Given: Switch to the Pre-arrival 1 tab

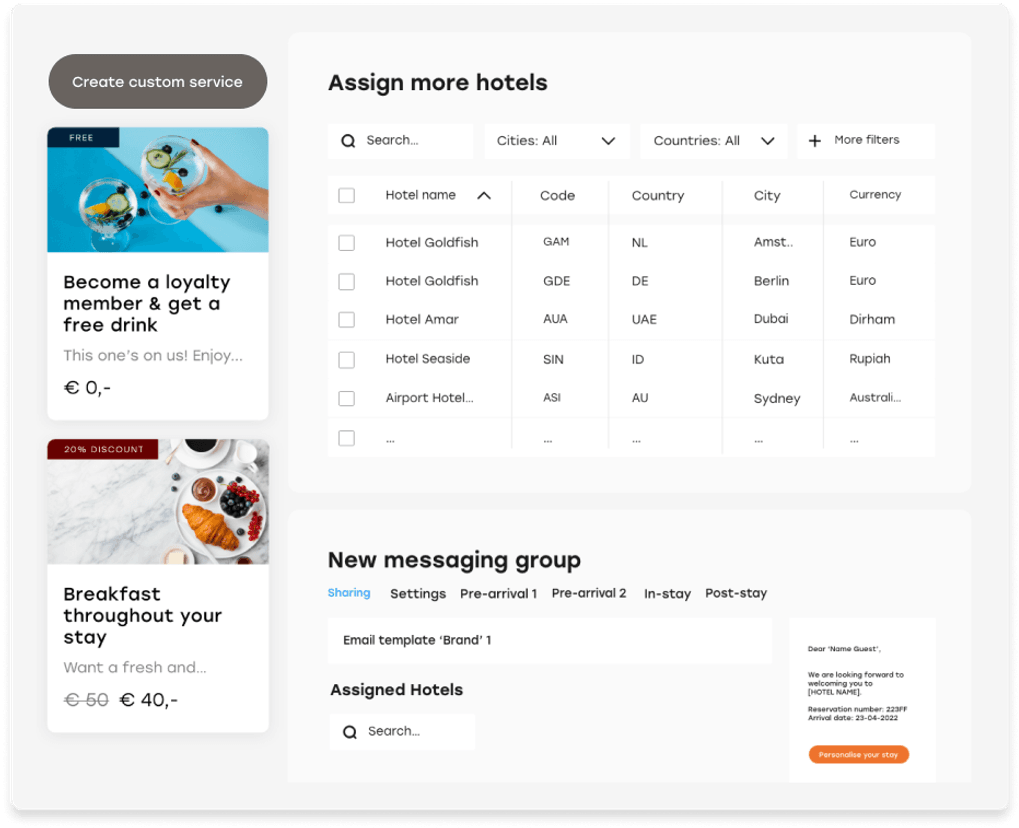Looking at the screenshot, I should coord(498,593).
